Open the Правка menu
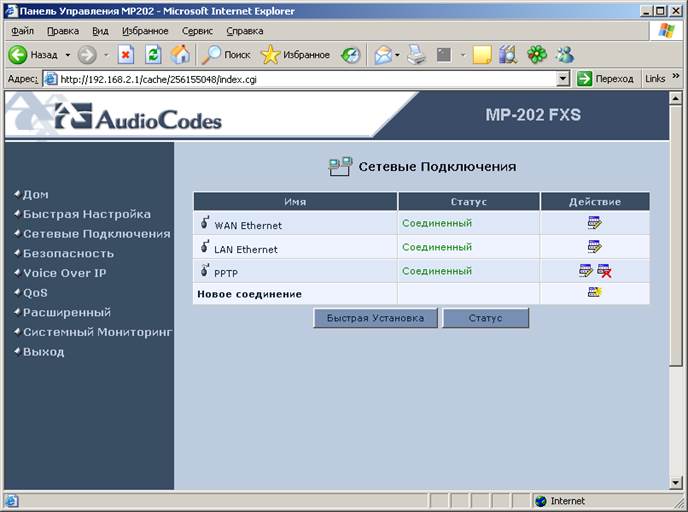This screenshot has width=688, height=512. point(63,31)
